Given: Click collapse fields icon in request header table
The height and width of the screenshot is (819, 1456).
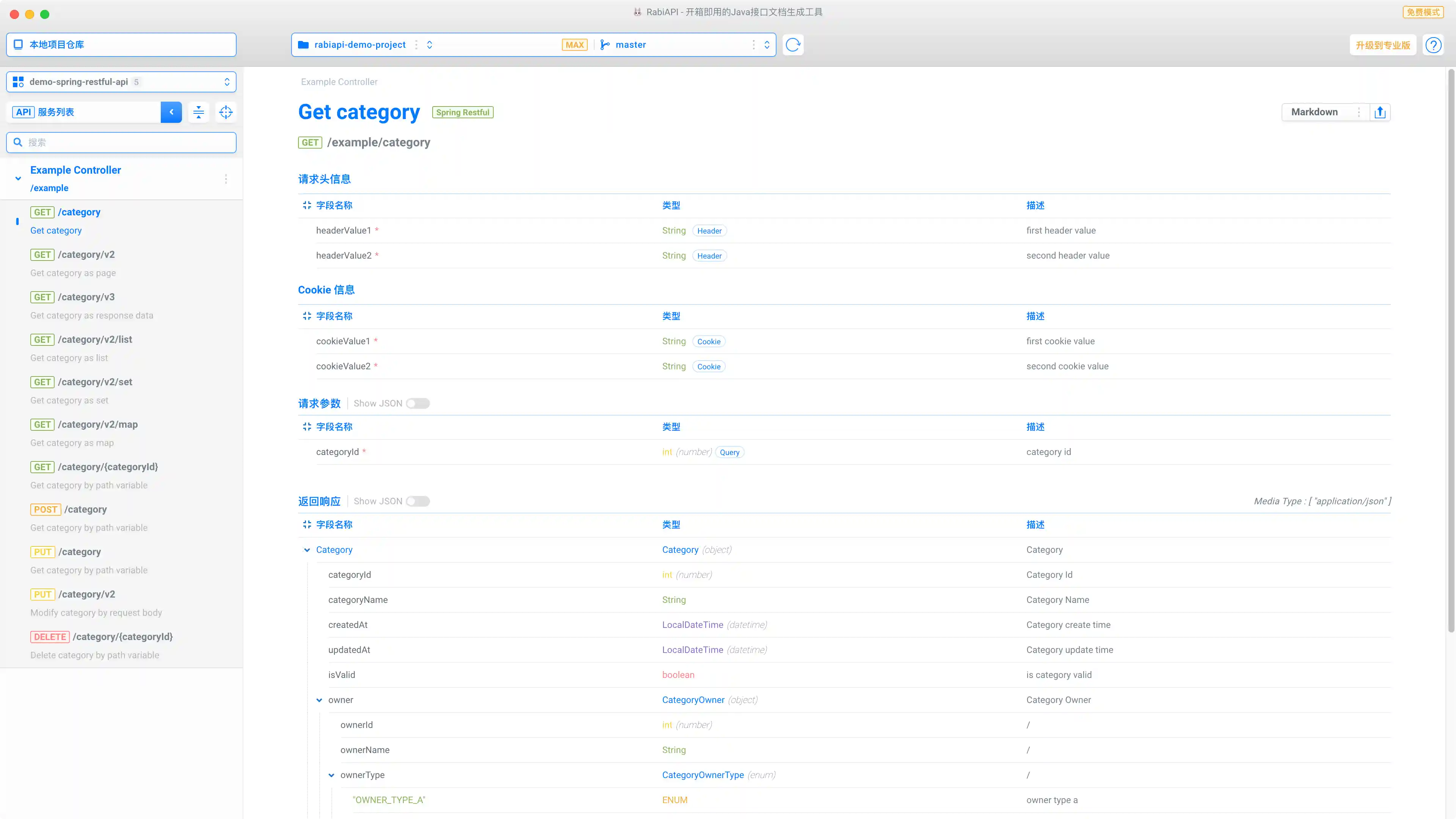Looking at the screenshot, I should [307, 205].
